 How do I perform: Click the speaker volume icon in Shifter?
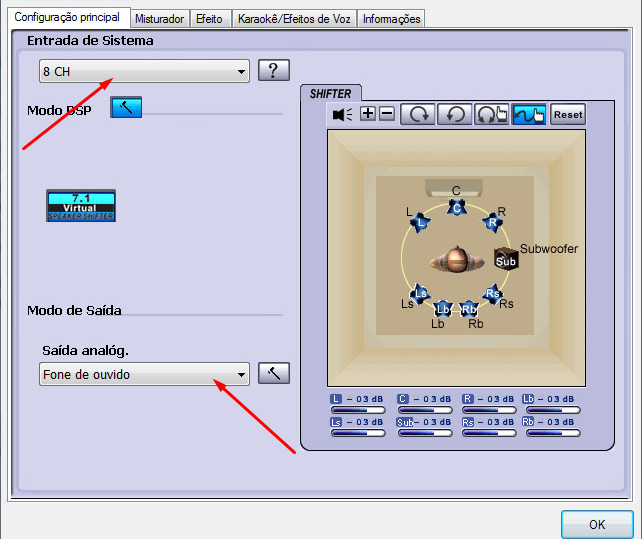tap(343, 114)
